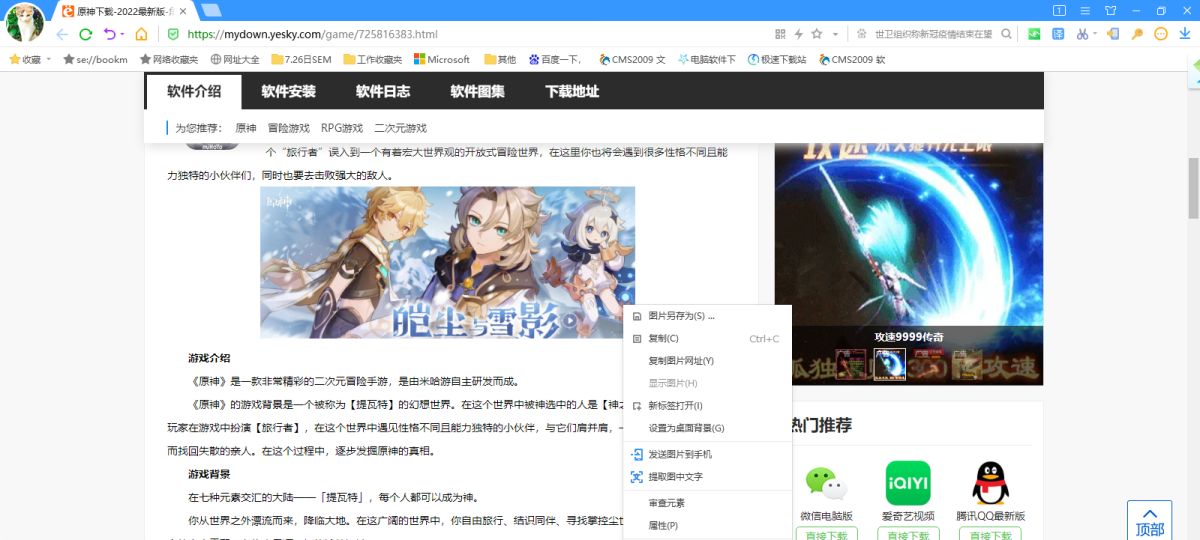This screenshot has height=540, width=1200.
Task: Choose 复制图片网址 in context menu
Action: [681, 360]
